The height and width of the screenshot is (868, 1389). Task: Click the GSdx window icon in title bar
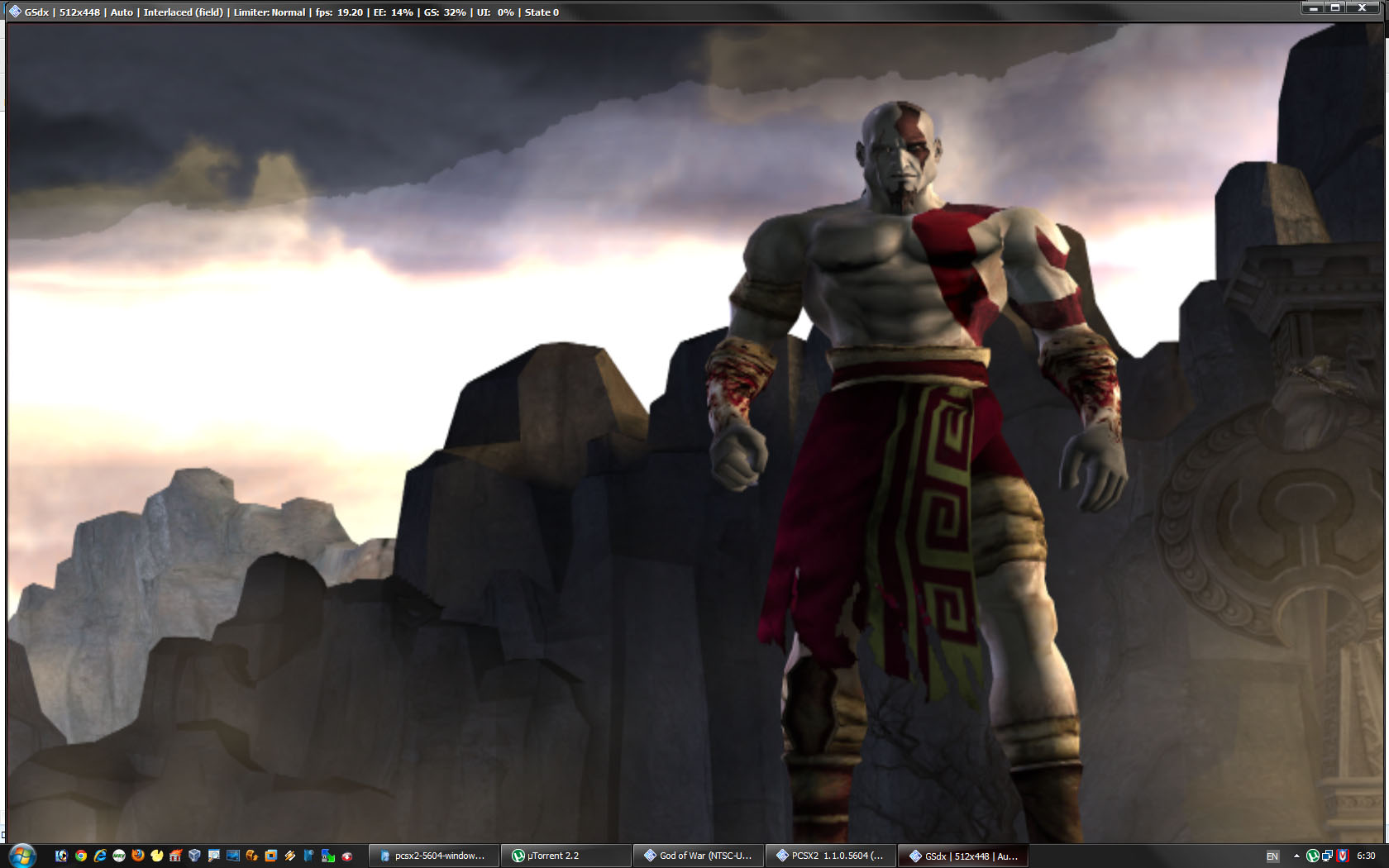click(x=15, y=12)
